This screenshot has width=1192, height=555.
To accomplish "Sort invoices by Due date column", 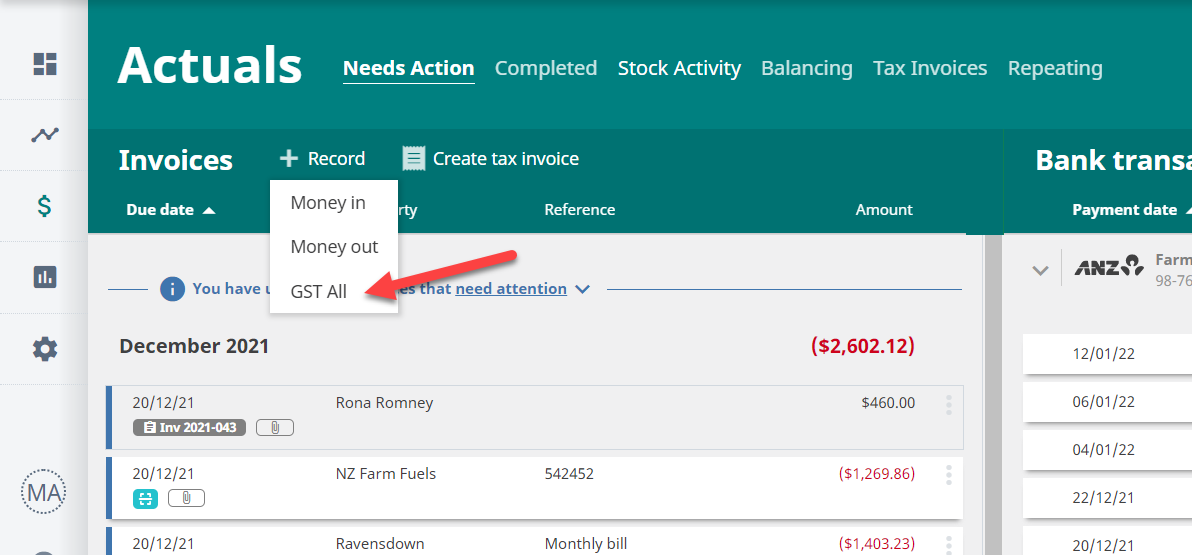I will click(x=171, y=210).
